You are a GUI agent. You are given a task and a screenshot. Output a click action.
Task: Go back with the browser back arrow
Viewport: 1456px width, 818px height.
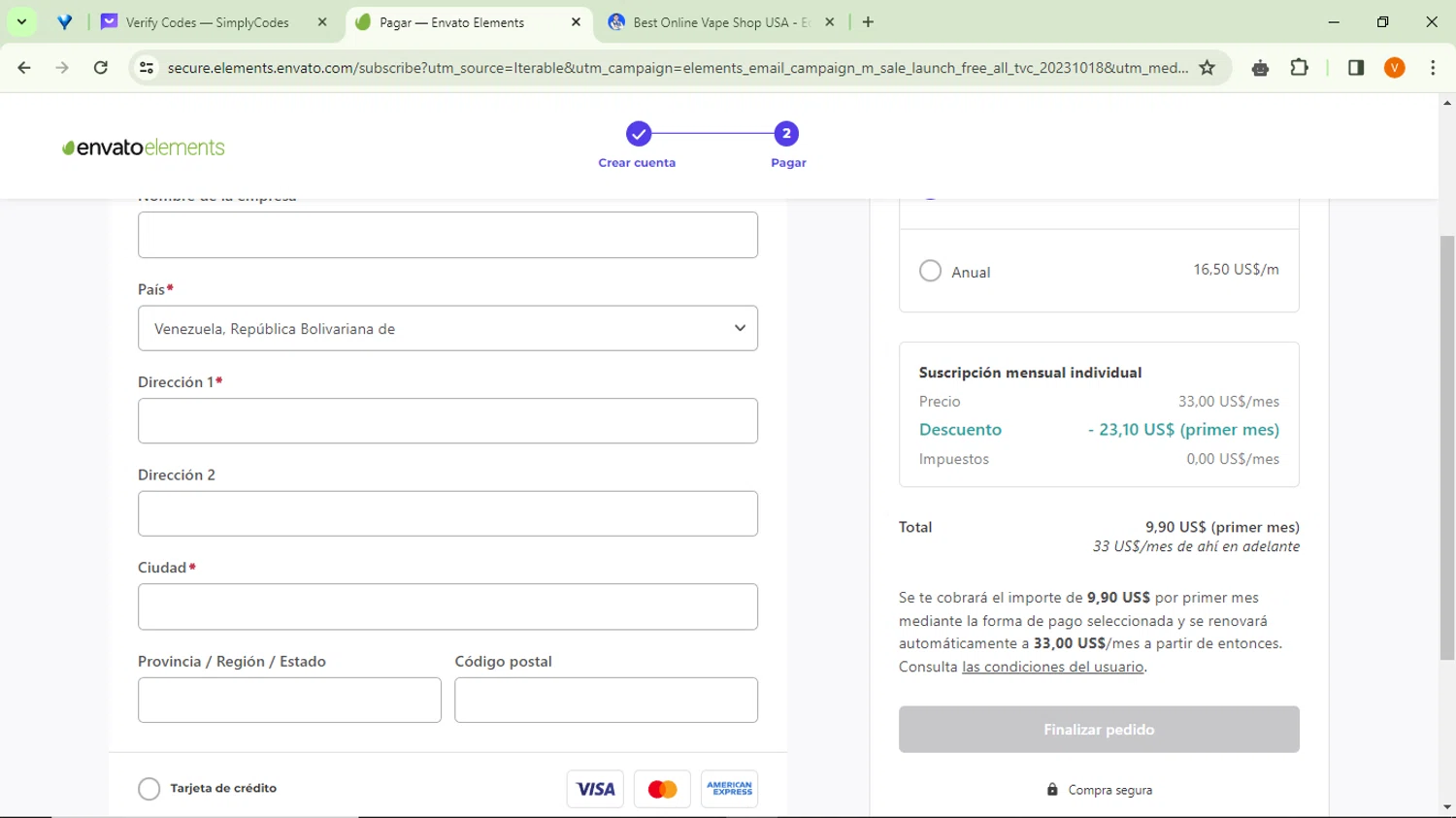[24, 68]
